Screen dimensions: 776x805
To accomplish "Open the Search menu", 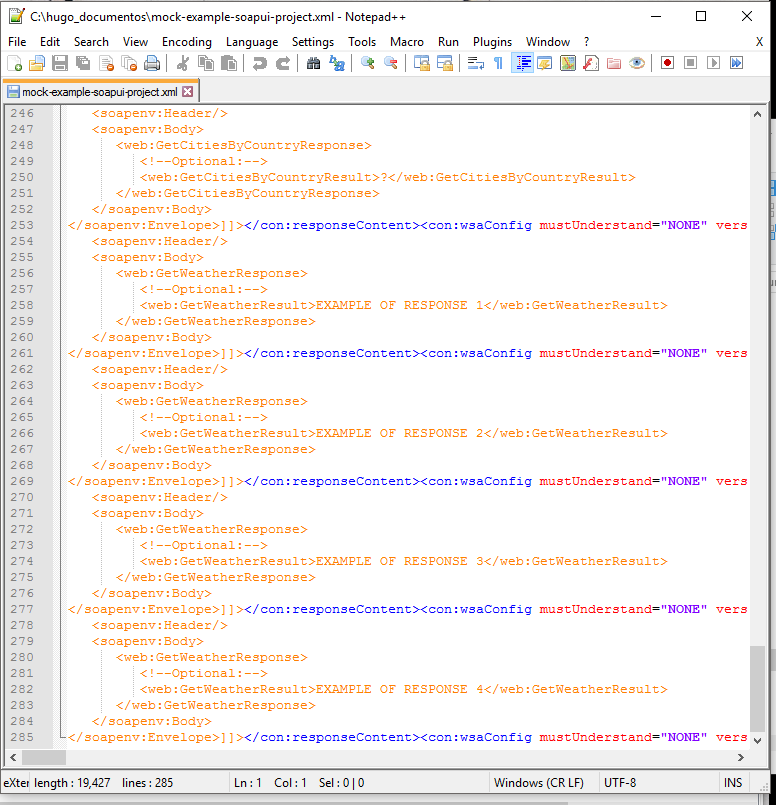I will click(x=91, y=42).
